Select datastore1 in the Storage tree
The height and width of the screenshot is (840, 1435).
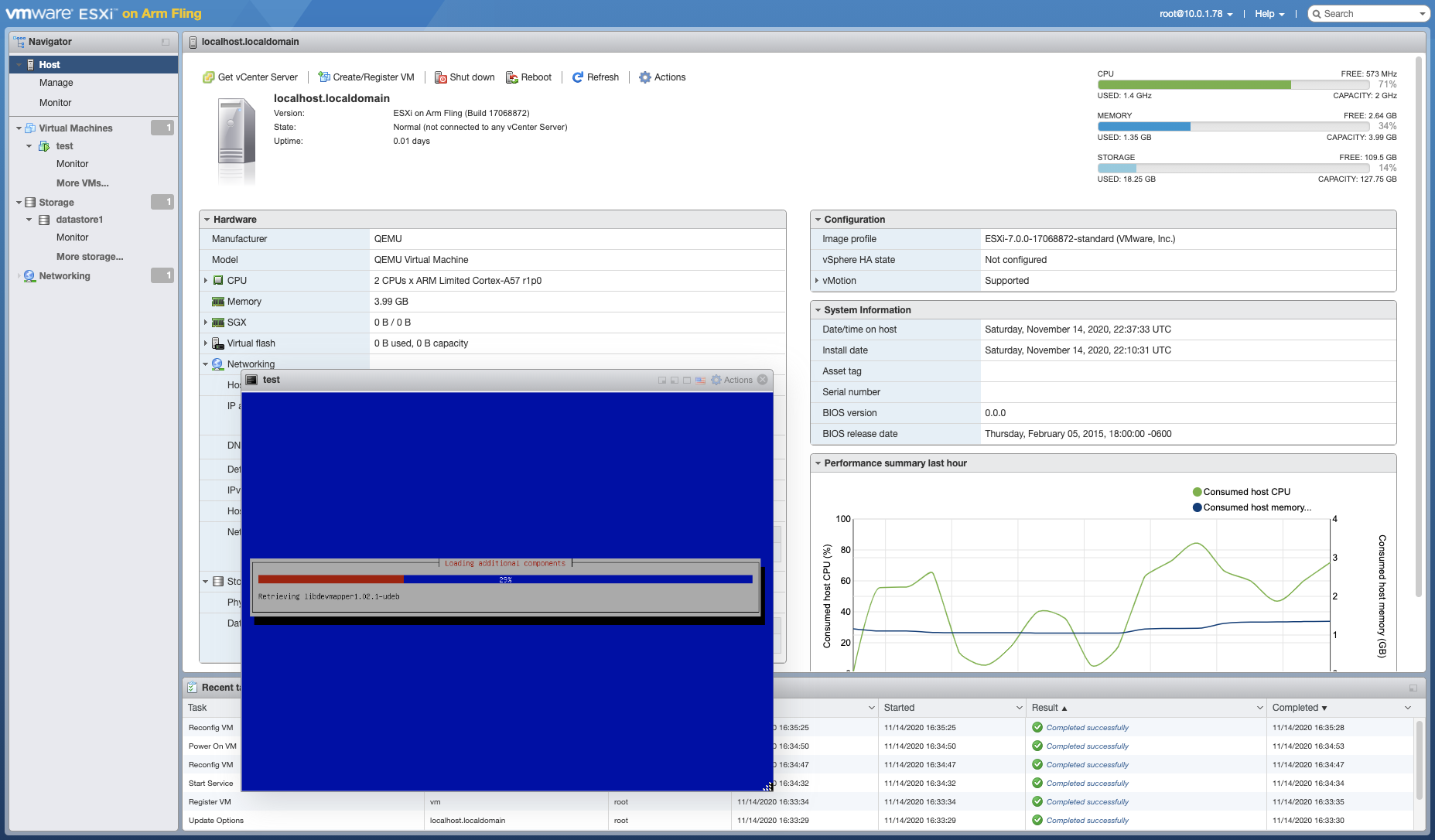click(79, 220)
